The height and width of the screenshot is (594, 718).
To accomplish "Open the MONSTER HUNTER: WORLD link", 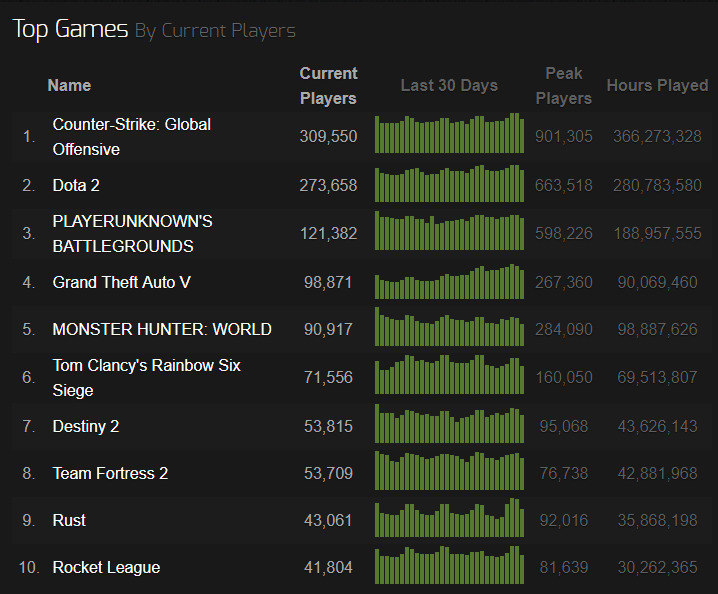I will coord(162,329).
